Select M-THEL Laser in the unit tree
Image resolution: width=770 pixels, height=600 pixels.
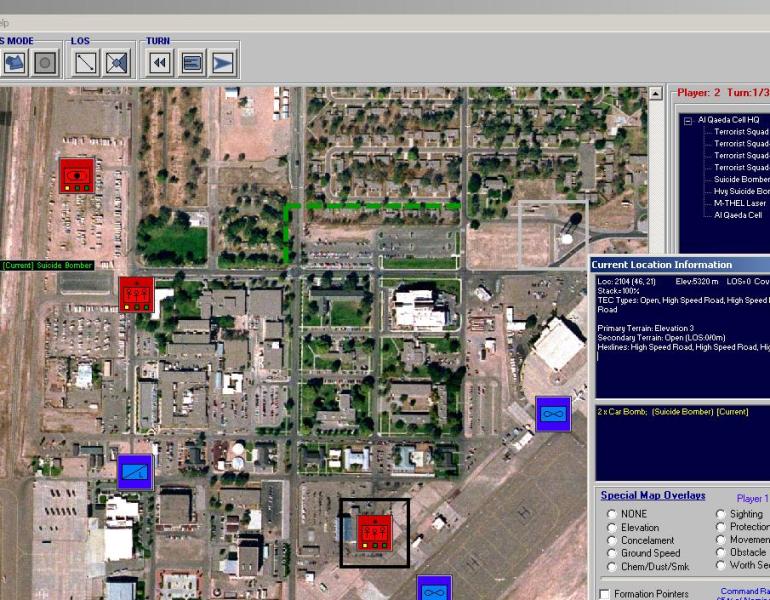[x=739, y=203]
